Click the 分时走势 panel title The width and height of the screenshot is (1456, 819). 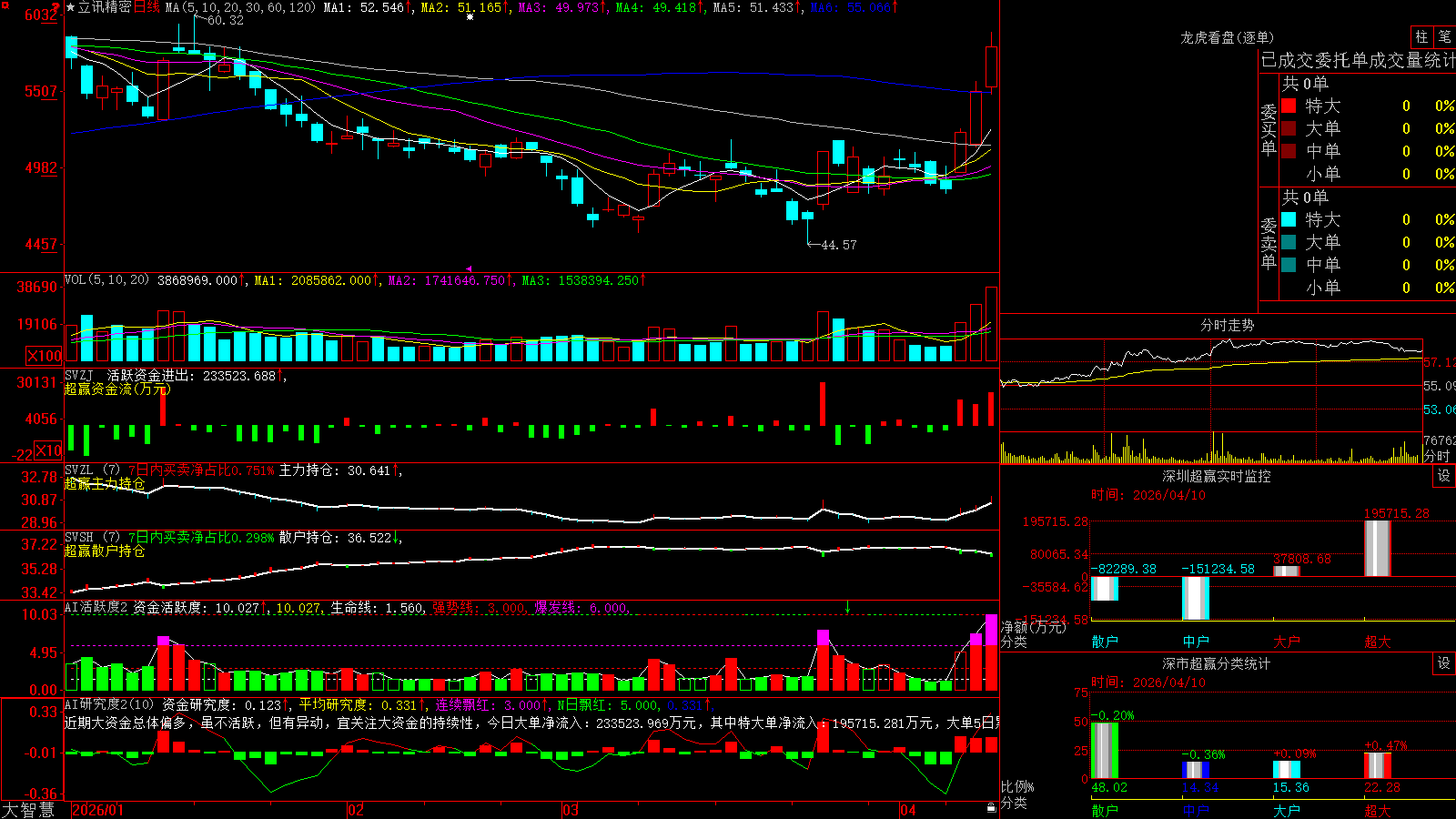(1228, 325)
